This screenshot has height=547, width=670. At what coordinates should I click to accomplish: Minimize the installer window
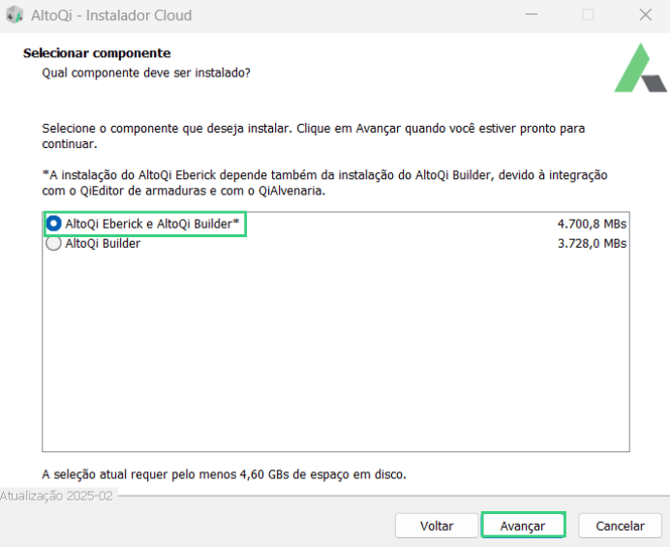click(530, 15)
